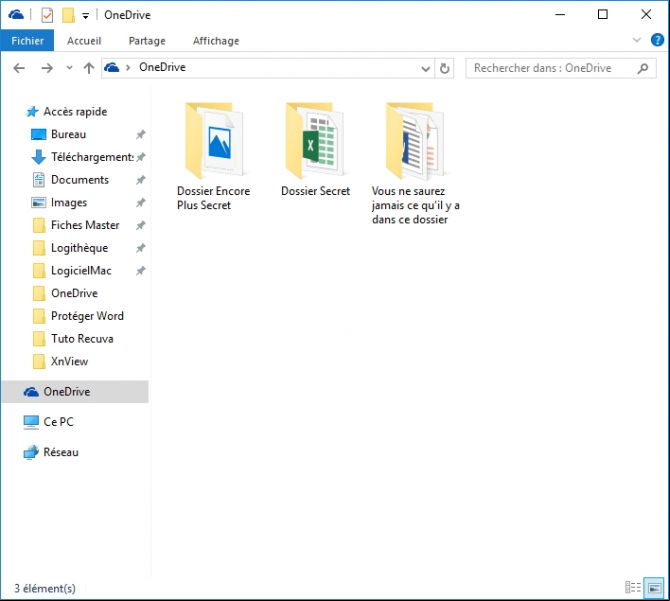
Task: Click the OneDrive path in address bar
Action: tap(162, 67)
